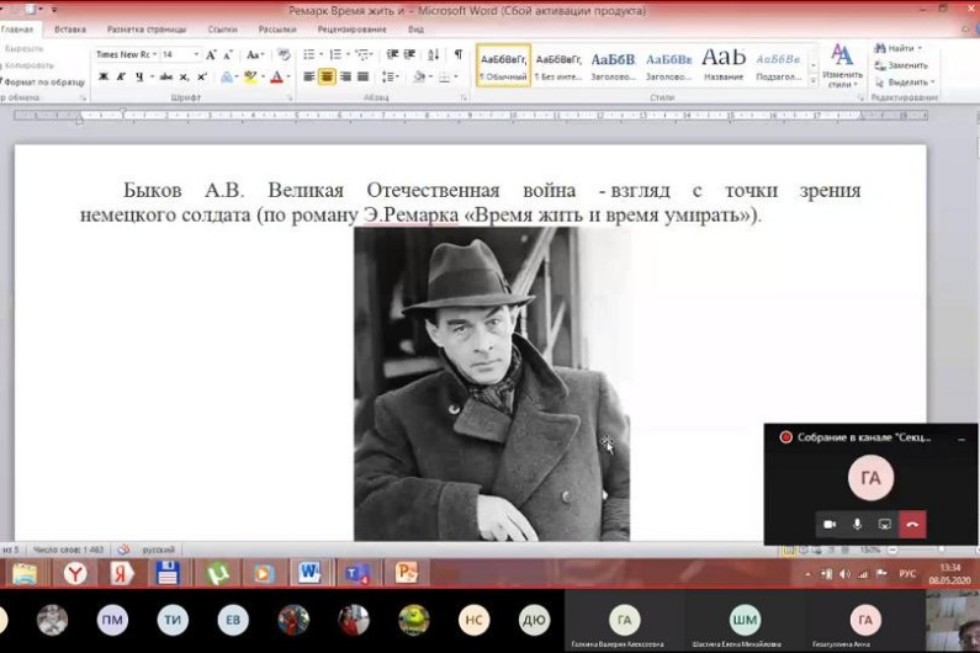
Task: Select the Remarque photo in the document
Action: 491,383
